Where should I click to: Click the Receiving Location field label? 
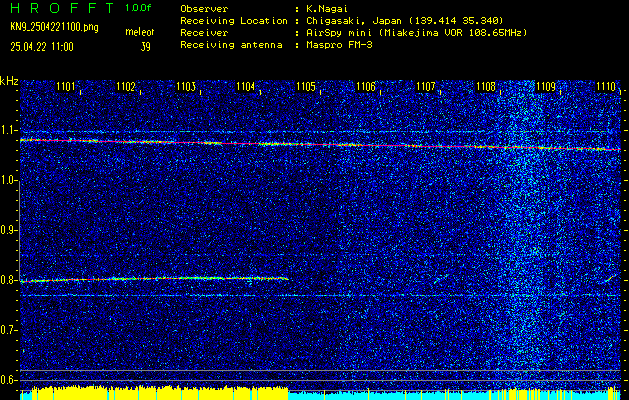click(x=234, y=21)
